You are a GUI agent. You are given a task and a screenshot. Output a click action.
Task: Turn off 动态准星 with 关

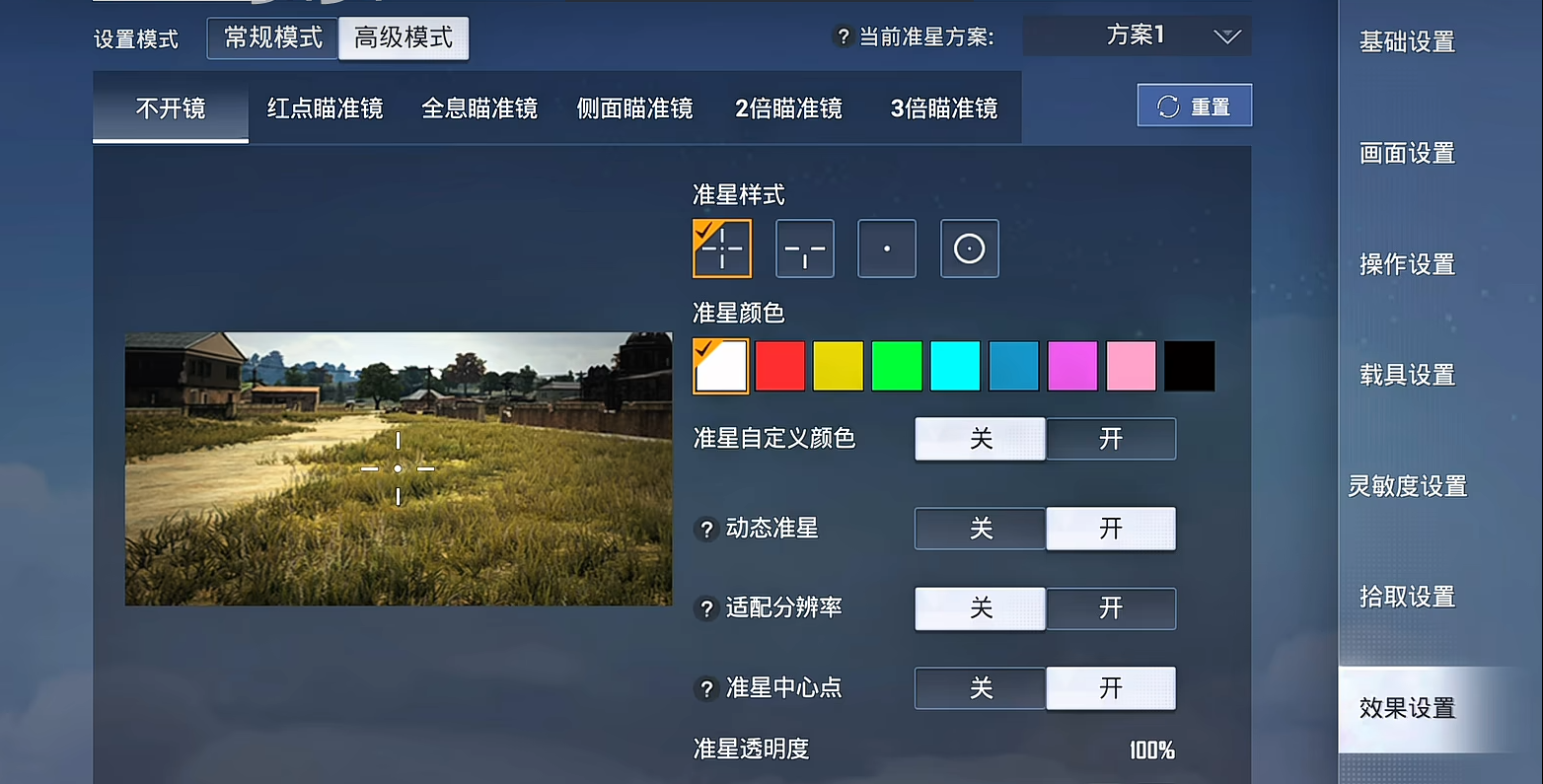pos(980,529)
